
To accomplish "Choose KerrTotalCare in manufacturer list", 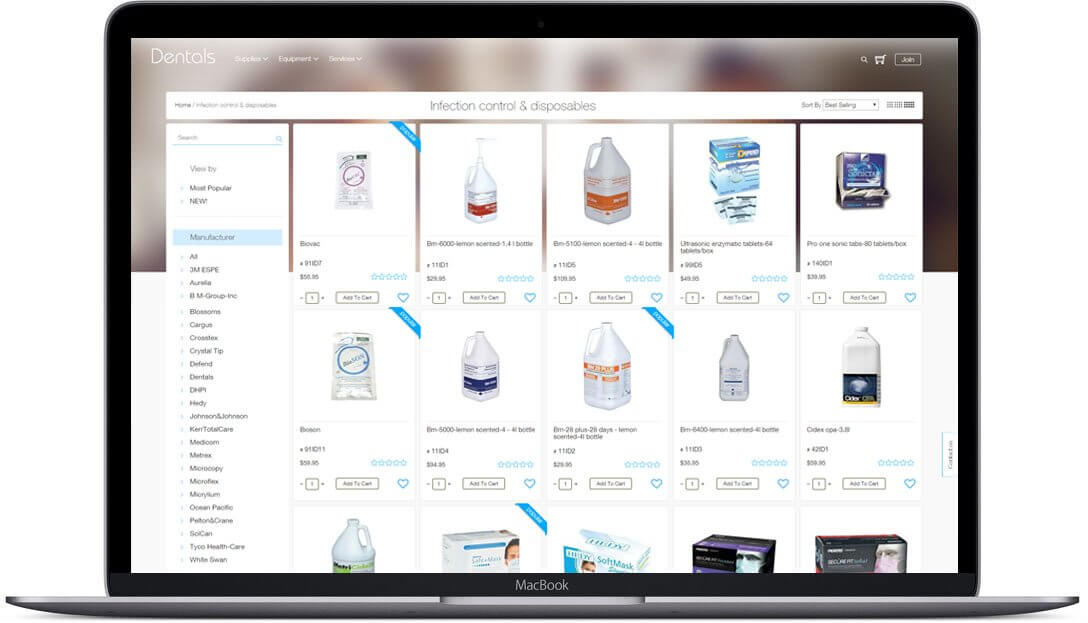I will 212,429.
